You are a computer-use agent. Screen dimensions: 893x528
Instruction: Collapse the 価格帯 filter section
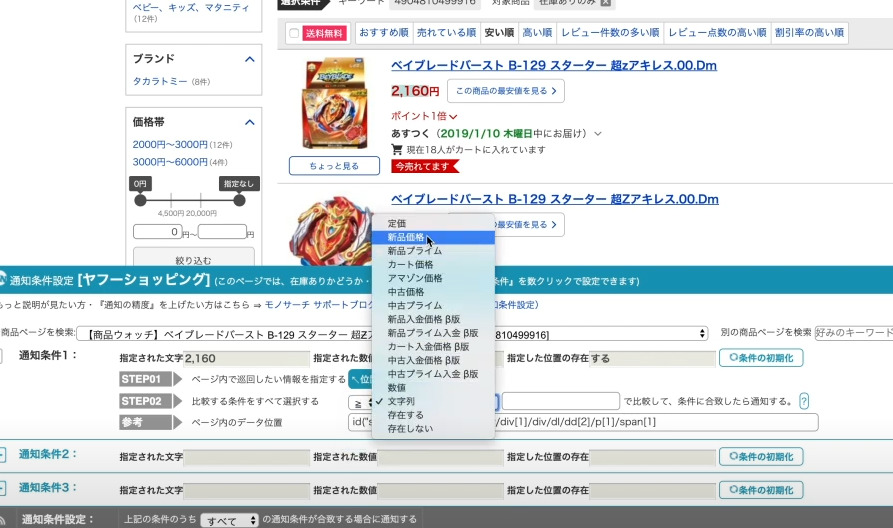(249, 122)
